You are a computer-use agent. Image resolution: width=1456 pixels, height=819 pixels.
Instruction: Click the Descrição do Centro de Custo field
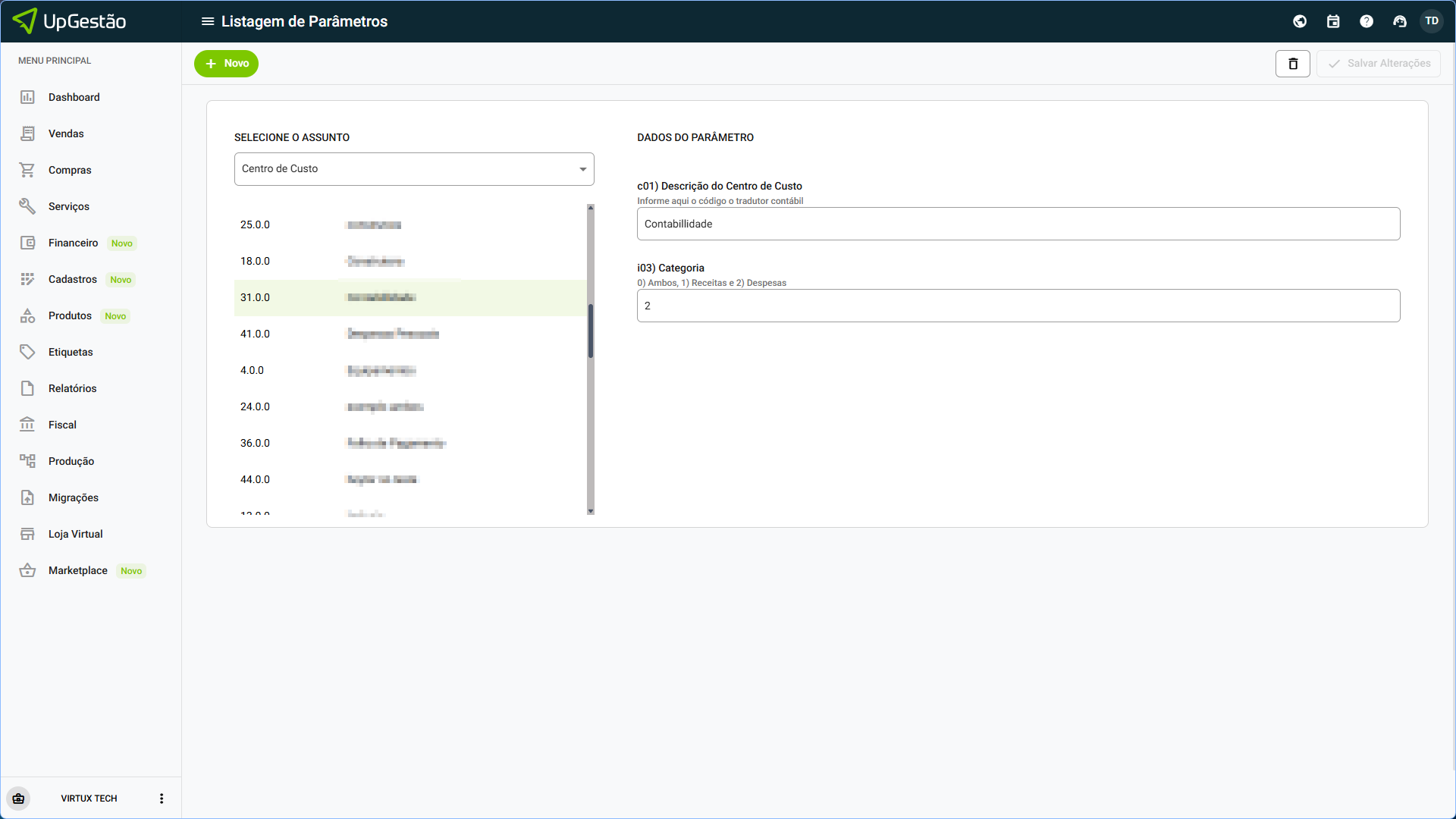(x=1018, y=224)
